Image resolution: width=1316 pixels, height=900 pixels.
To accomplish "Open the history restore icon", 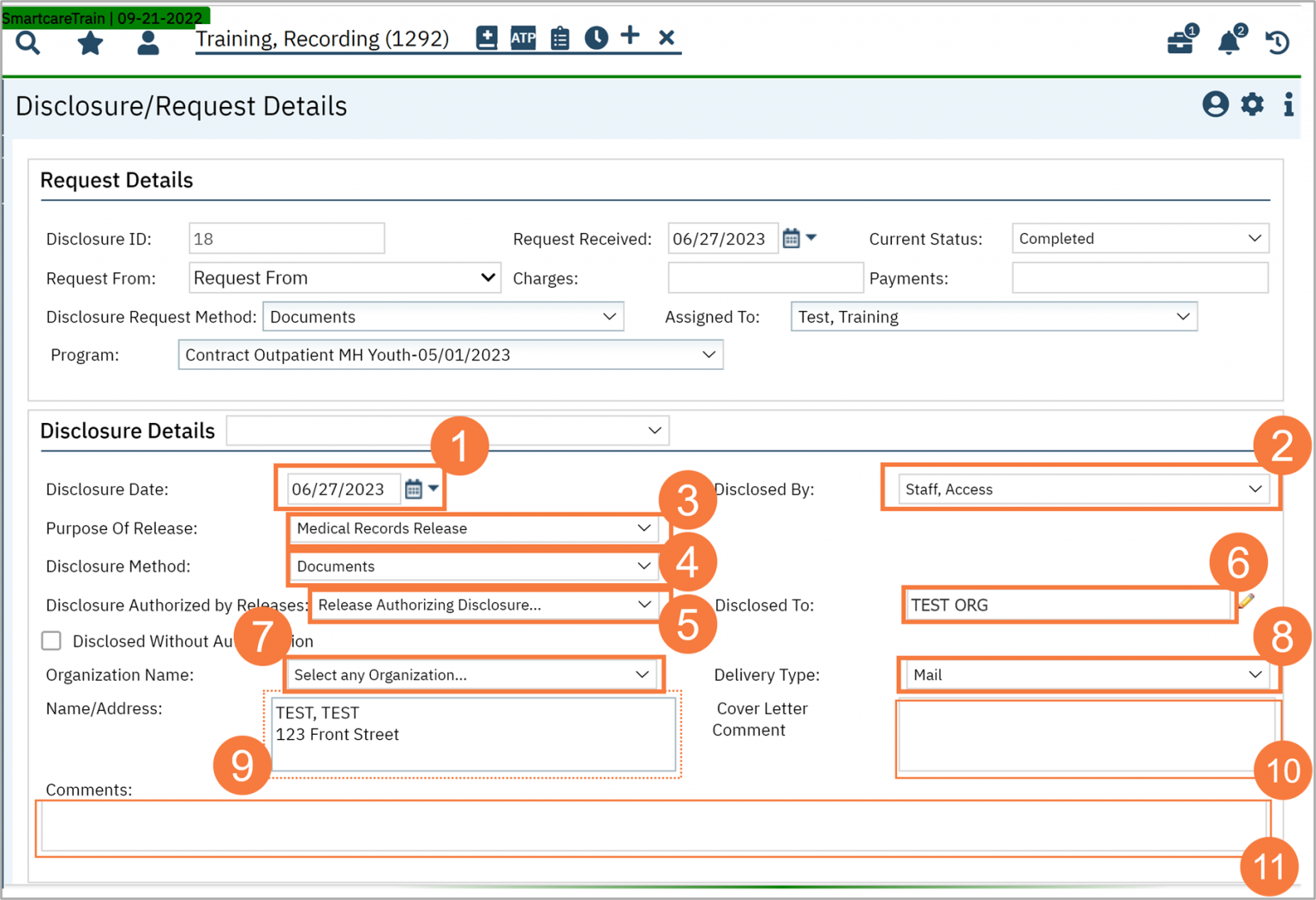I will coord(1276,41).
